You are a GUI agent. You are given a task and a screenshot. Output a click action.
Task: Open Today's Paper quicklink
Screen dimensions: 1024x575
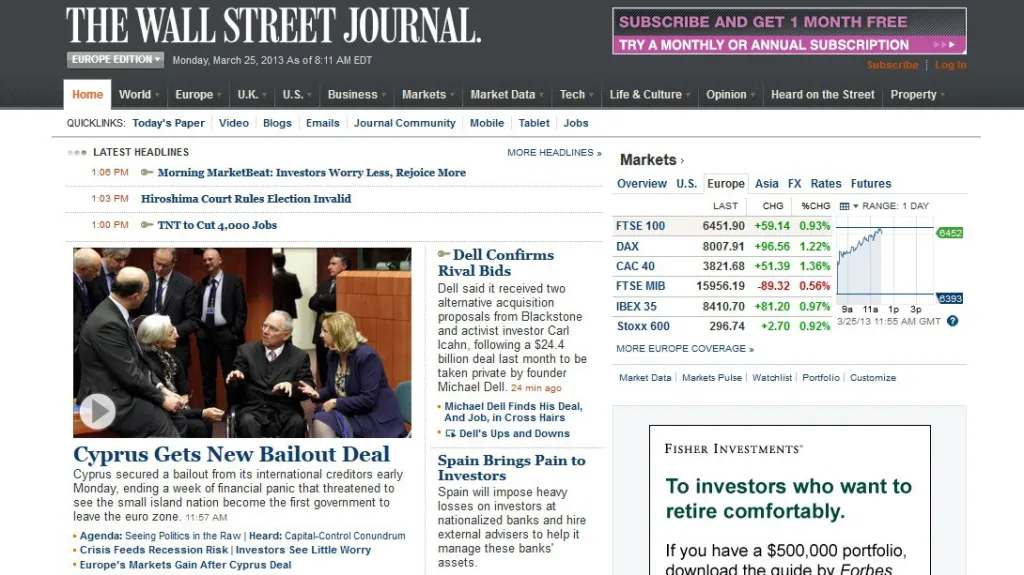(x=168, y=123)
